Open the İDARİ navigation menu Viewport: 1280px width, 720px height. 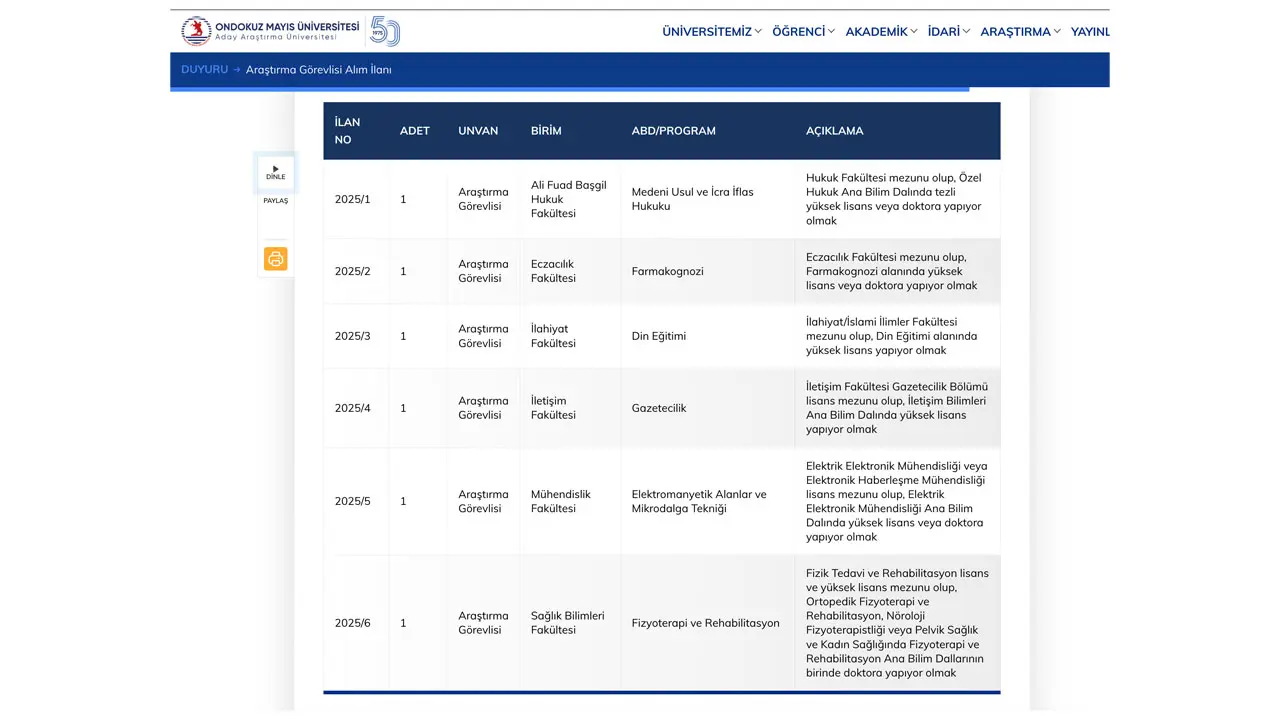point(948,32)
